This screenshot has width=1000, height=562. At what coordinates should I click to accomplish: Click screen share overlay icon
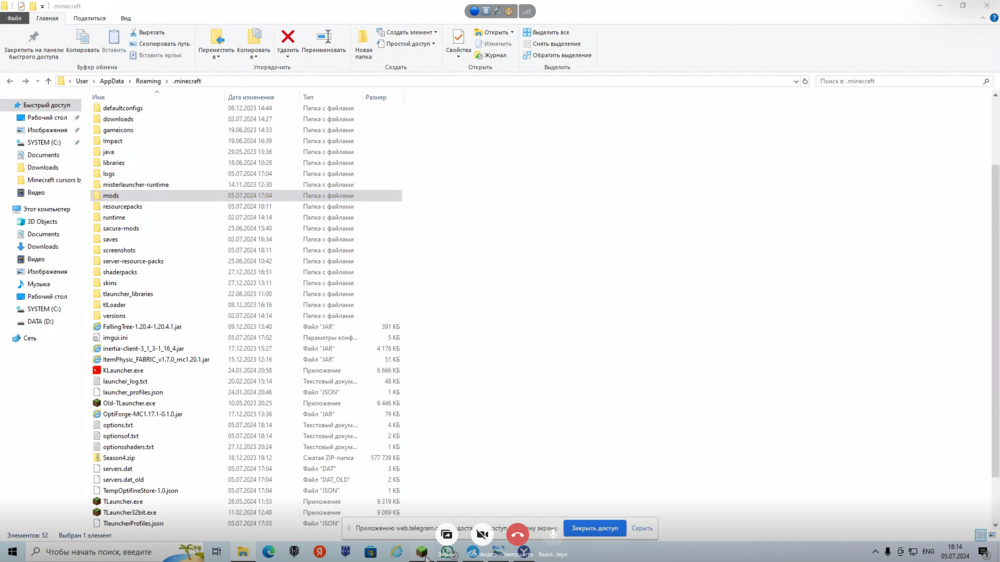click(446, 534)
